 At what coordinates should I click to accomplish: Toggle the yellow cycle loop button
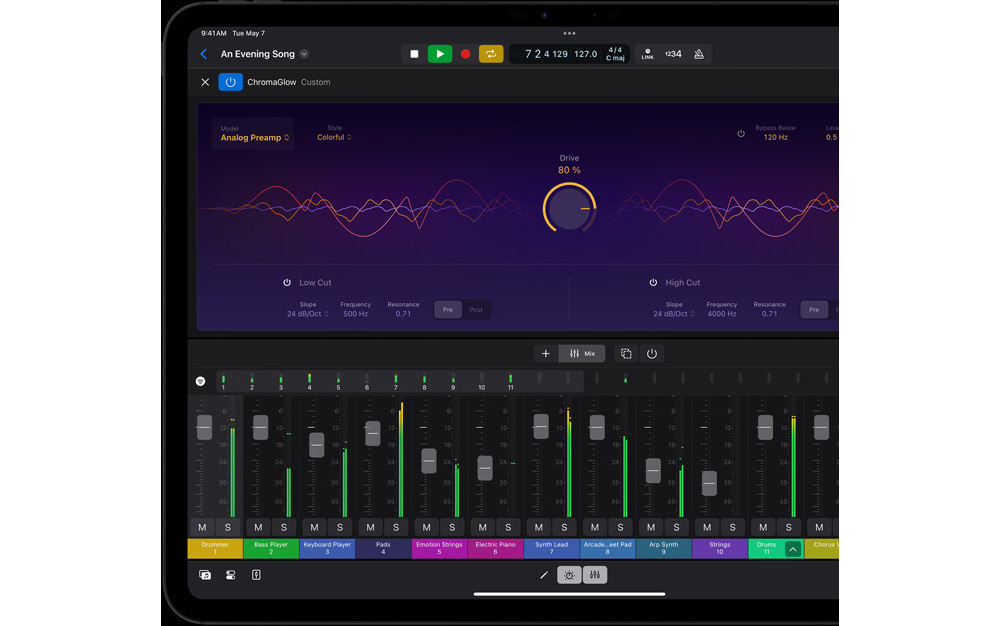point(491,54)
